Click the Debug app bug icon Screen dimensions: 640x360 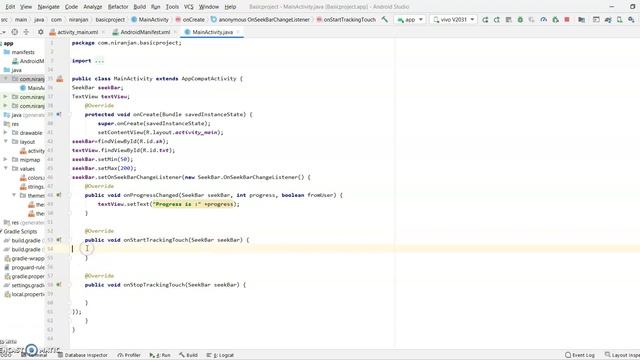click(x=520, y=20)
